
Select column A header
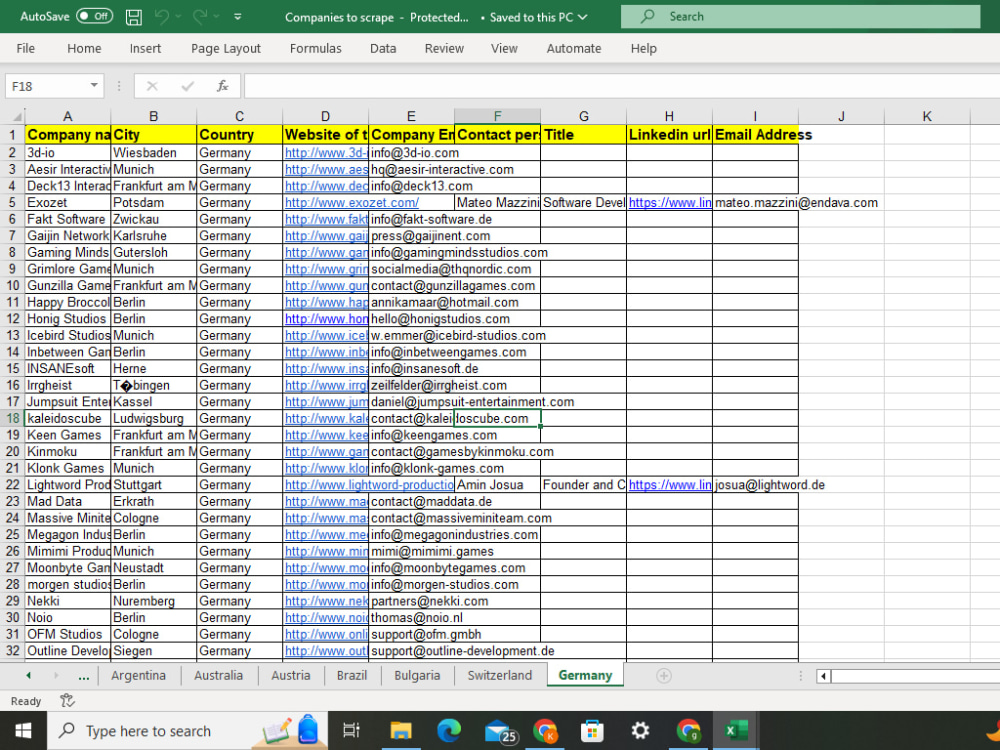(68, 116)
